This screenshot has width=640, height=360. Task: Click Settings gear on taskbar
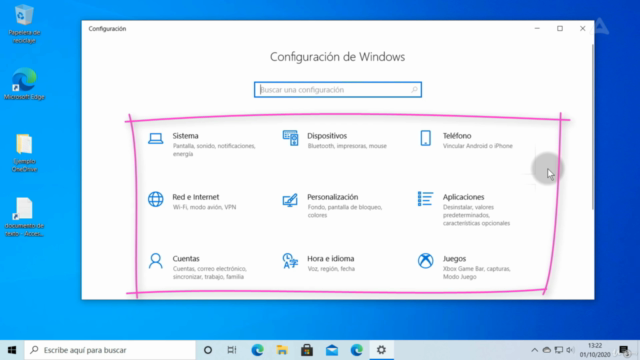tap(381, 350)
